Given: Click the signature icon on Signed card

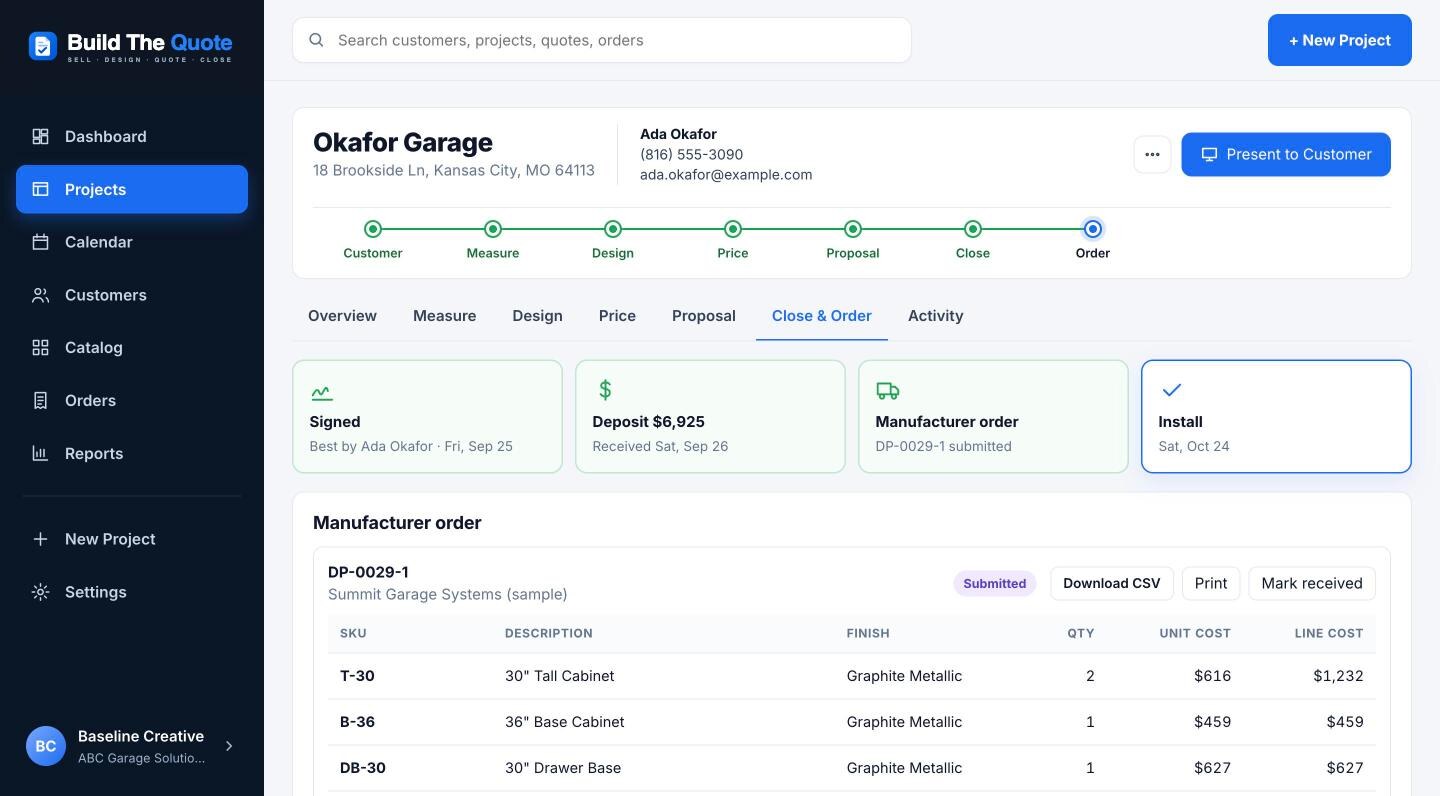Looking at the screenshot, I should click(x=321, y=392).
